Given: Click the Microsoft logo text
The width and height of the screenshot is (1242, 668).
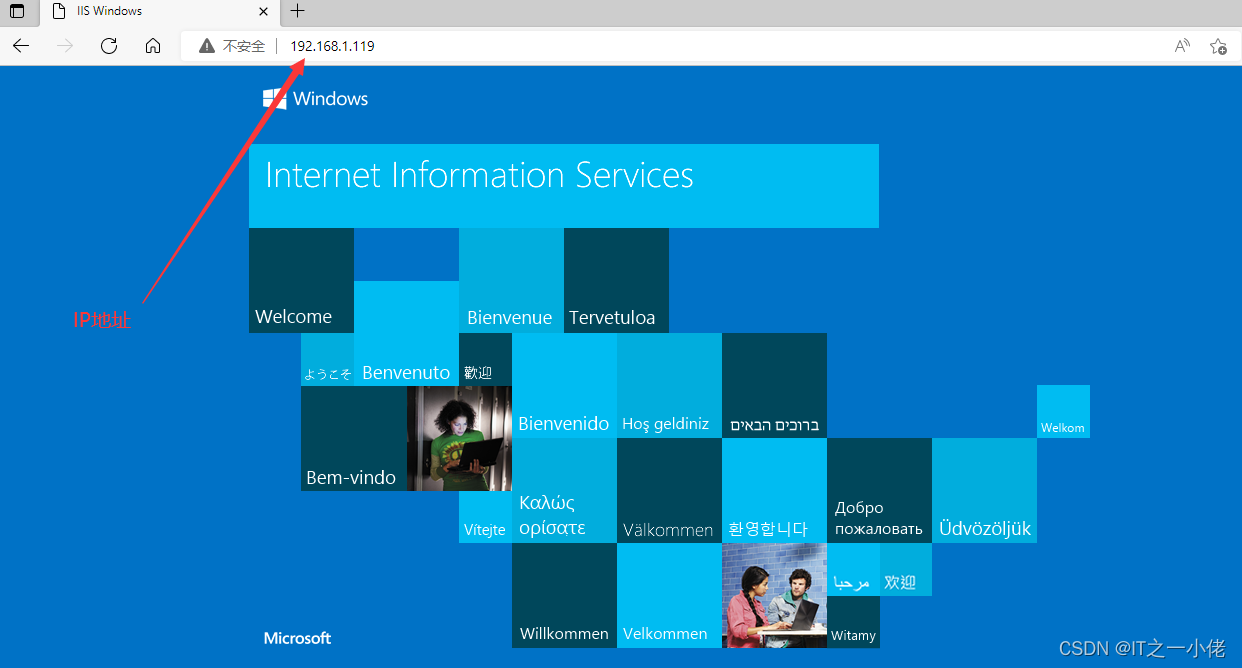Looking at the screenshot, I should click(x=297, y=638).
